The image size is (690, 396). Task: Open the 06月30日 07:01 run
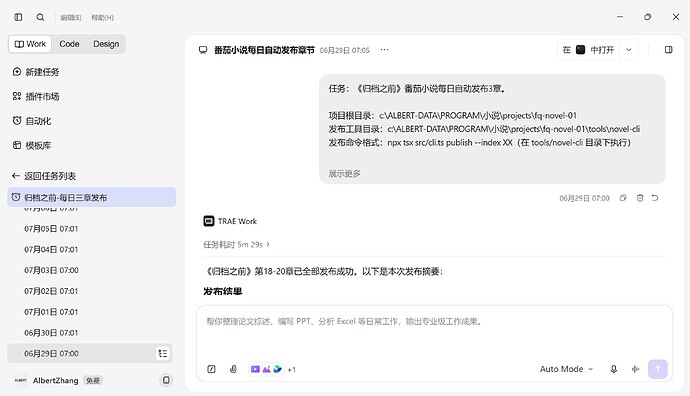(x=51, y=333)
